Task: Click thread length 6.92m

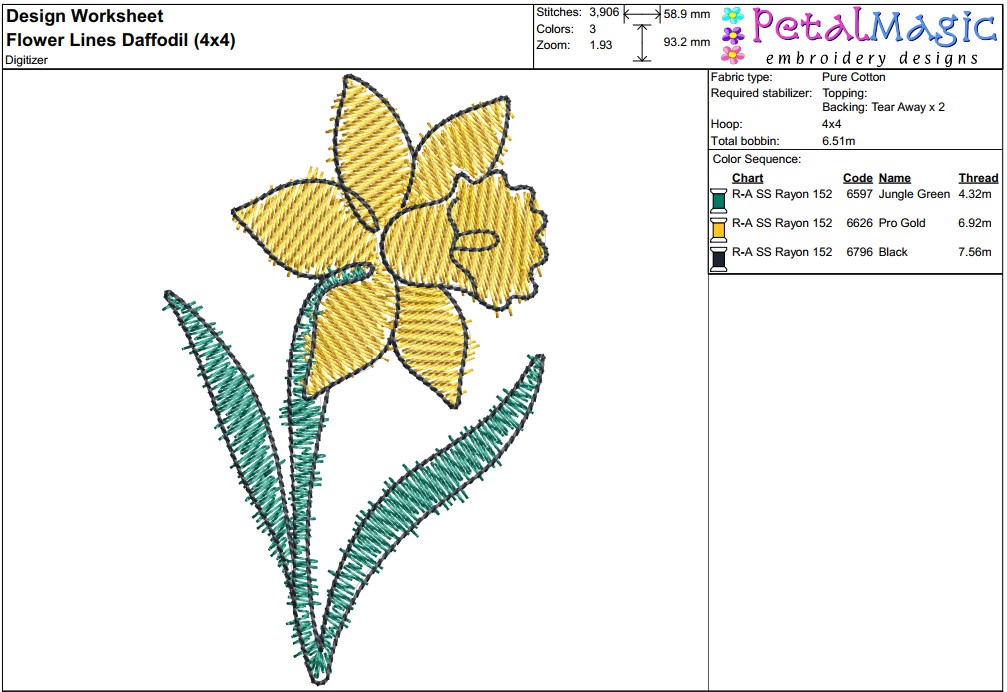Action: 974,223
